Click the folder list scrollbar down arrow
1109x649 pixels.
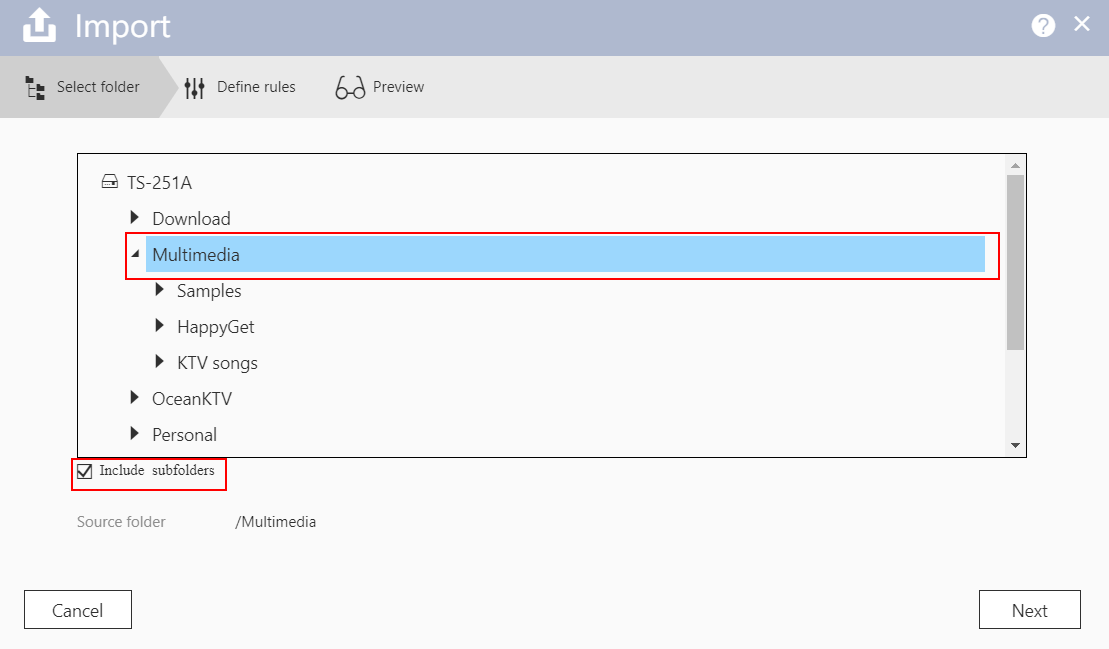tap(1015, 445)
